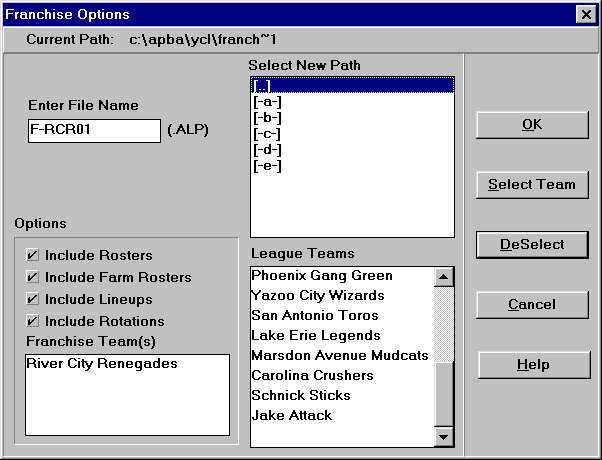
Task: Click League Teams scrollbar down arrow
Action: [x=444, y=436]
